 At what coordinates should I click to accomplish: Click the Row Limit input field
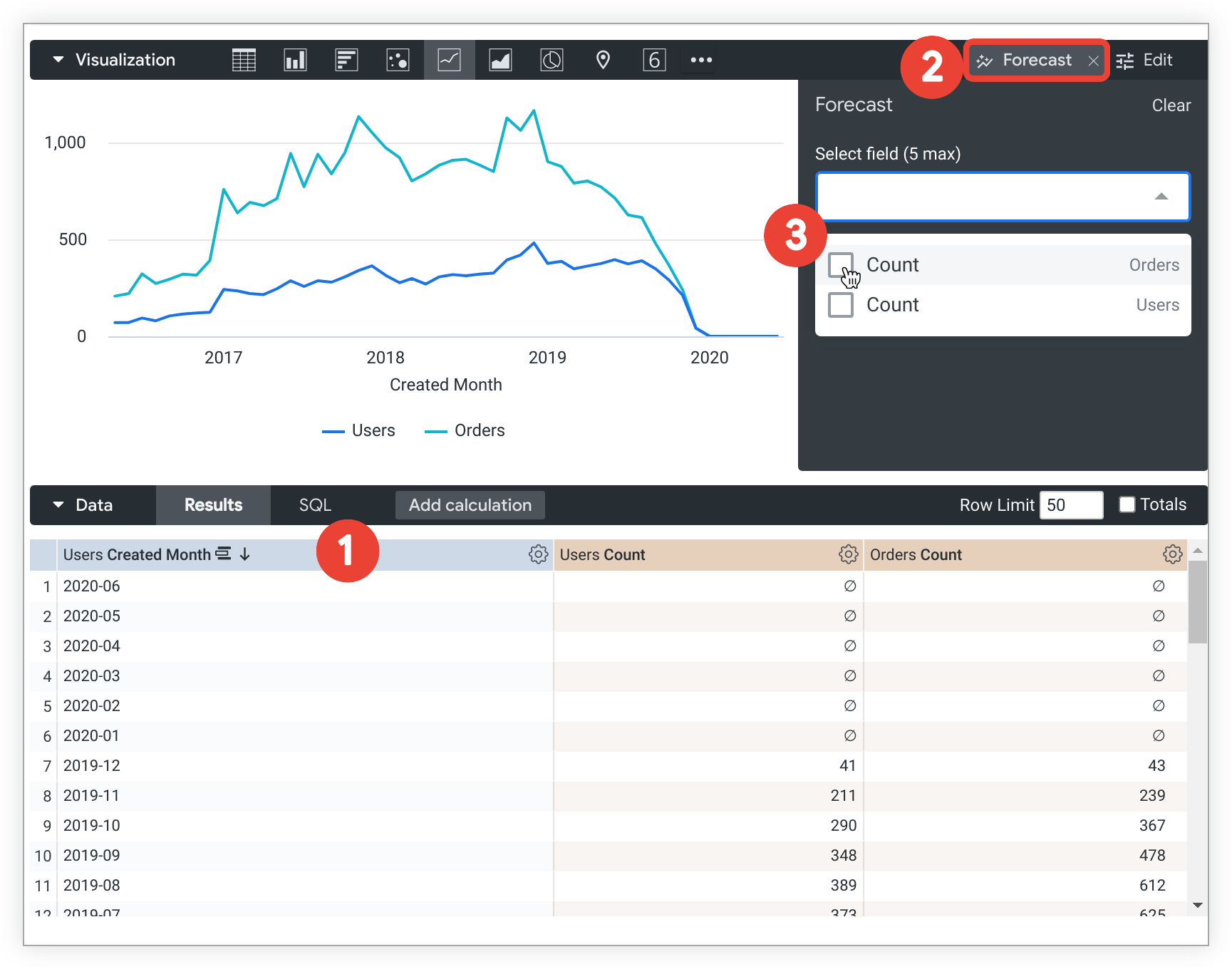point(1070,505)
